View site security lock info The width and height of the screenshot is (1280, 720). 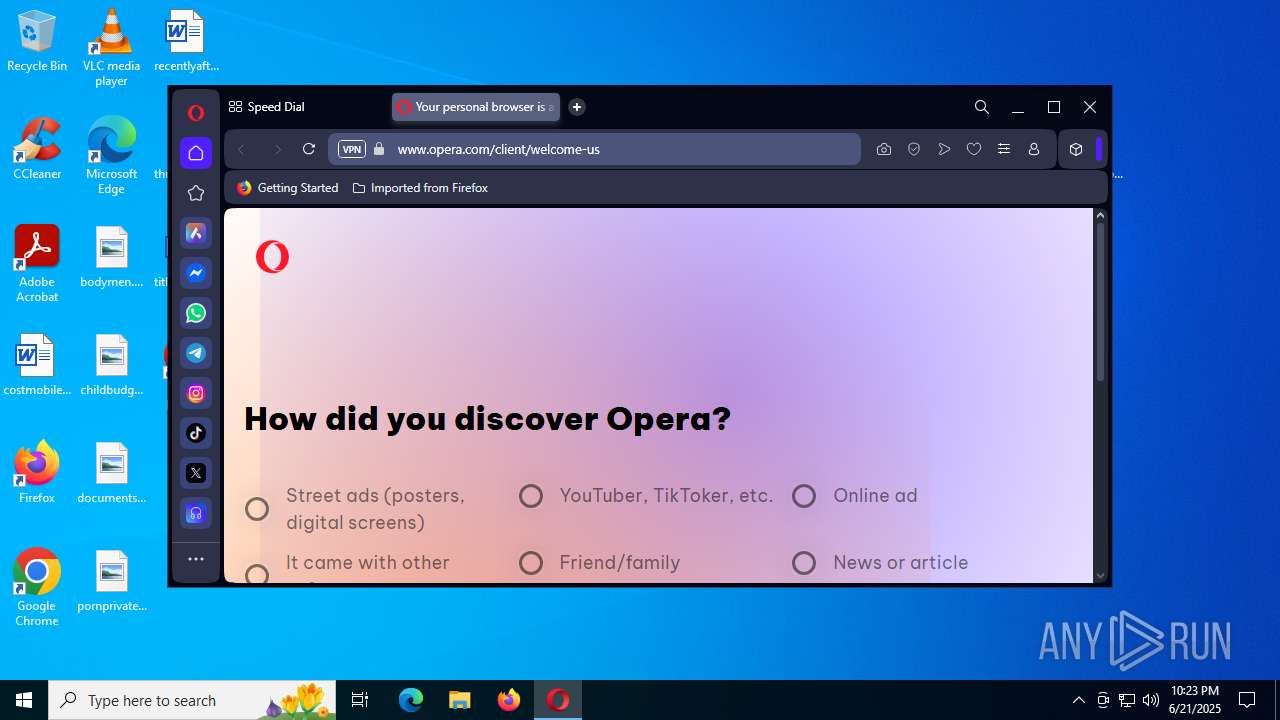(379, 149)
